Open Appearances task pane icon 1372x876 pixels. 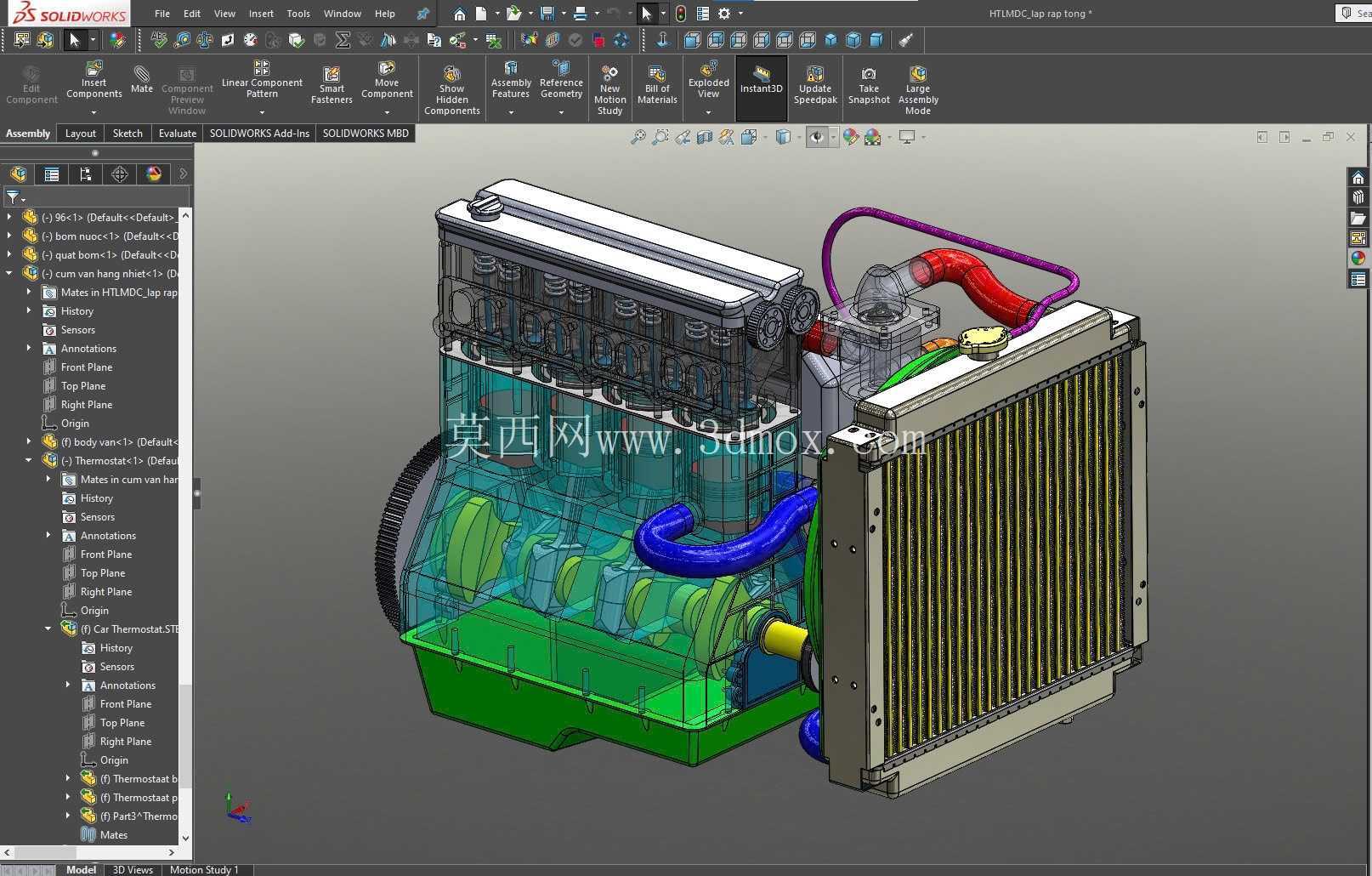tap(1358, 259)
